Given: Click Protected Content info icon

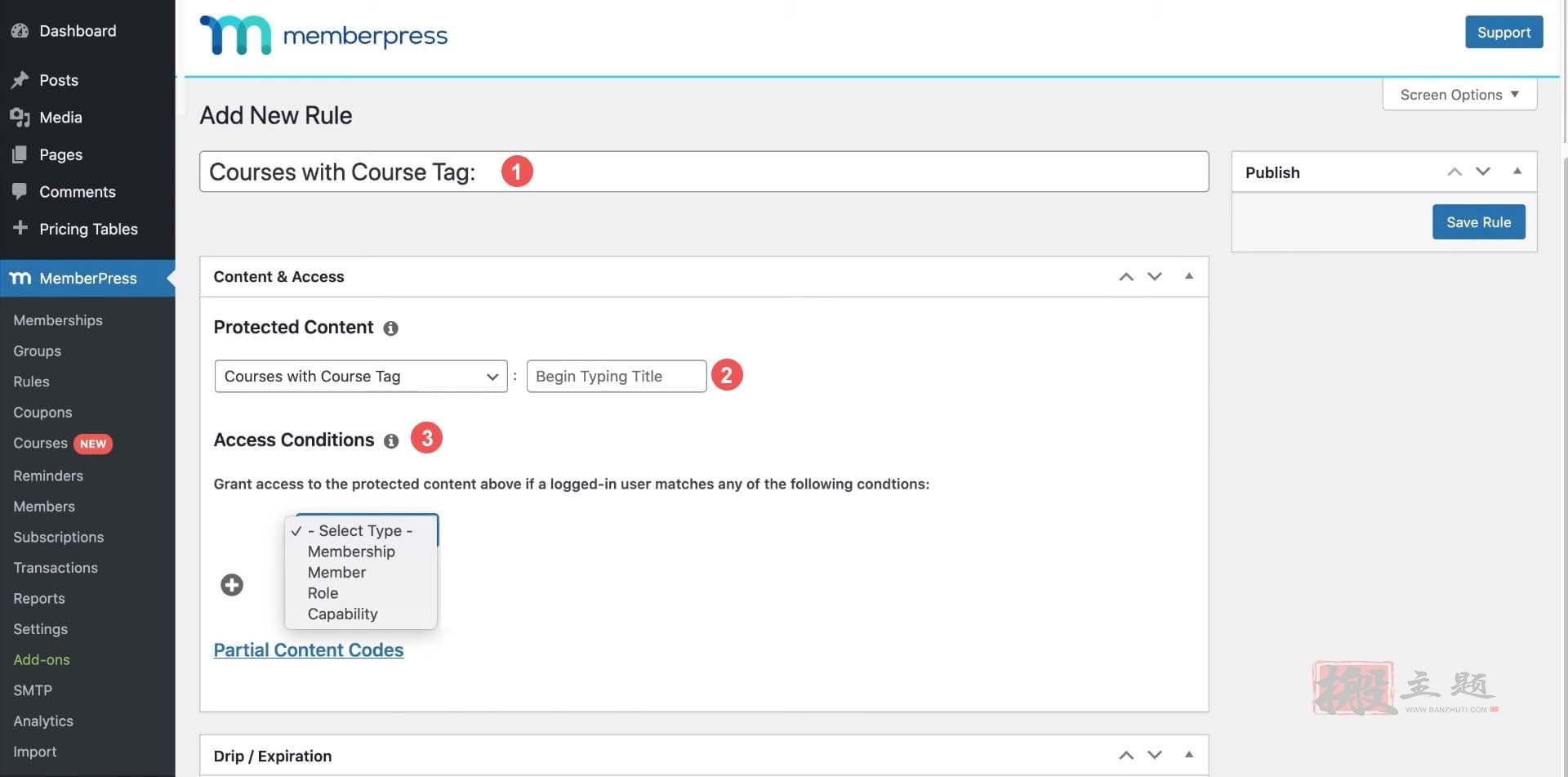Looking at the screenshot, I should pyautogui.click(x=391, y=328).
